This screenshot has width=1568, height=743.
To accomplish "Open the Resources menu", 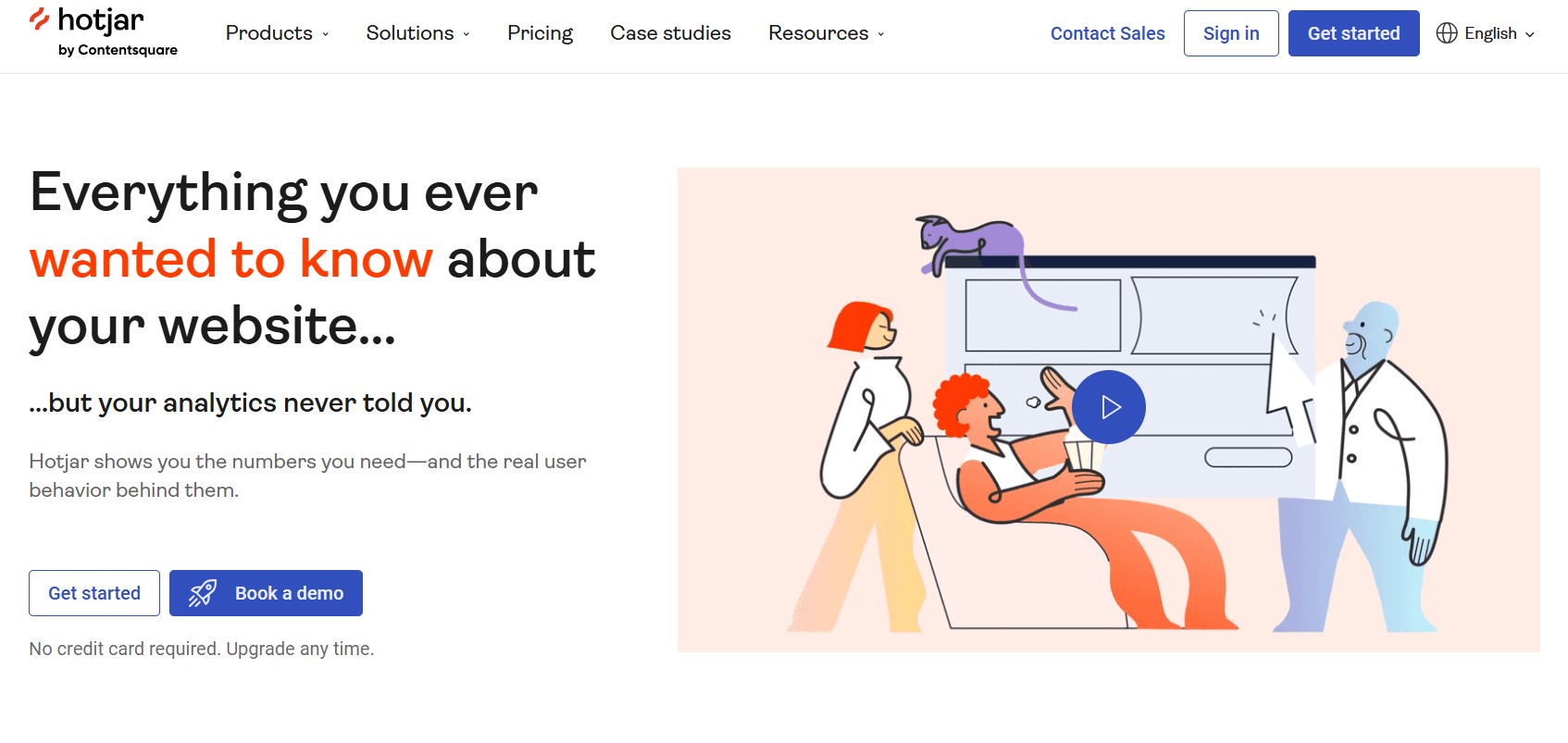I will 826,33.
